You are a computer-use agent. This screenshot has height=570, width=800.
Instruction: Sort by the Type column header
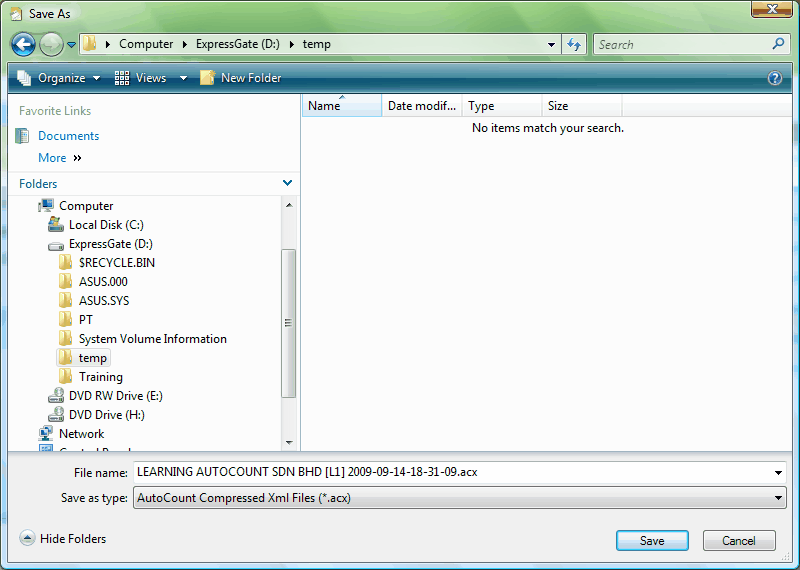pyautogui.click(x=502, y=106)
